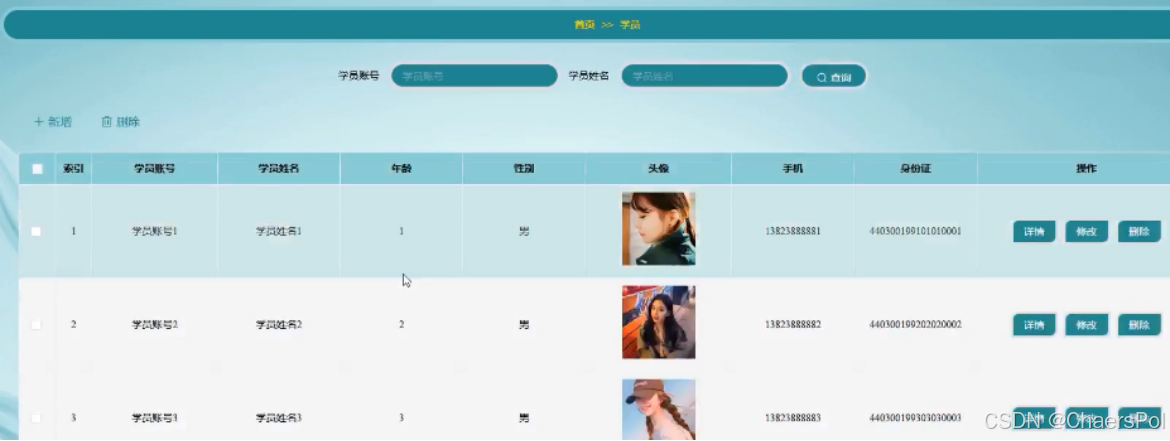1170x441 pixels.
Task: Focus the 学员账号 search input field
Action: click(475, 75)
